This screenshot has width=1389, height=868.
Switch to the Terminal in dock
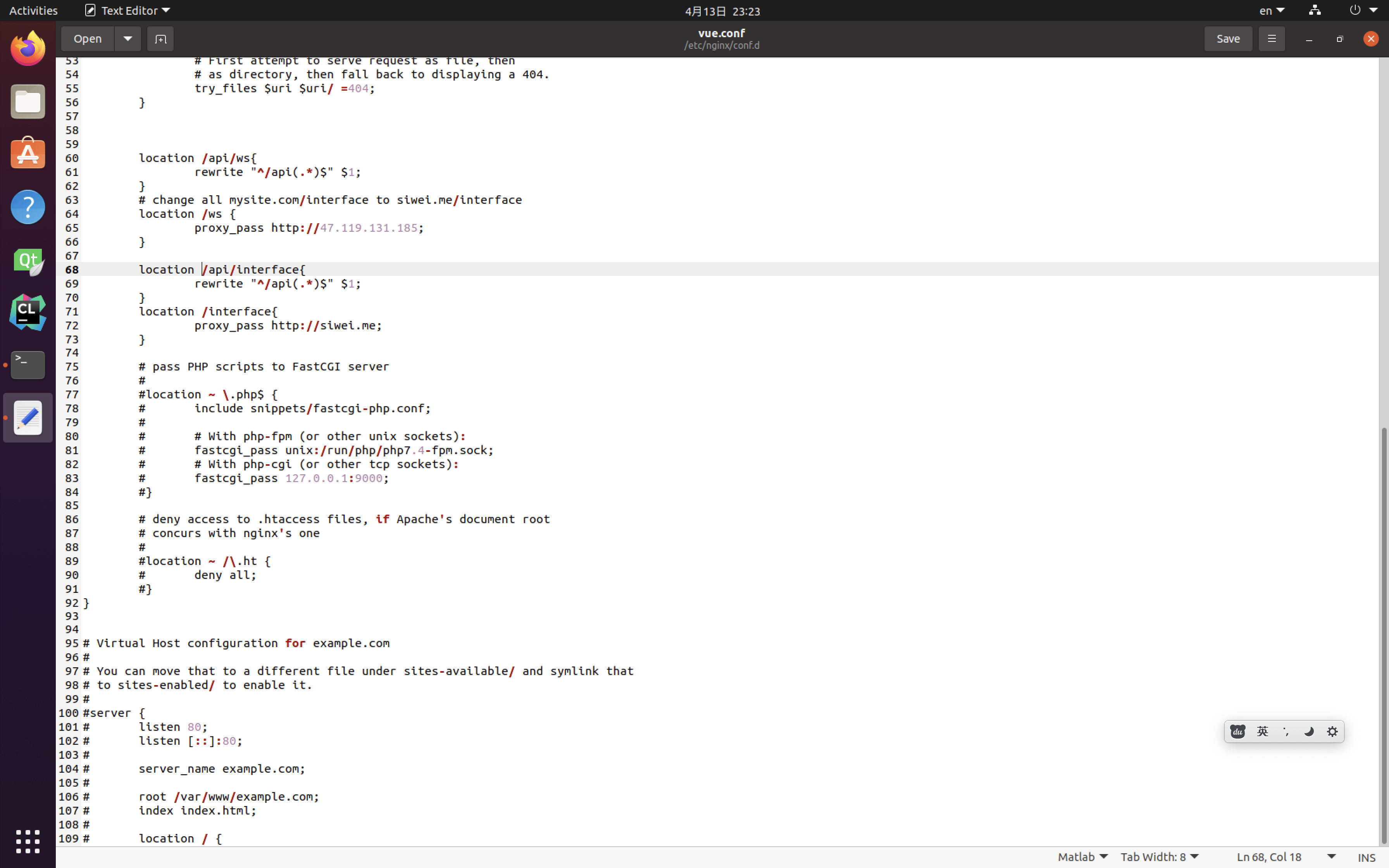[x=28, y=365]
